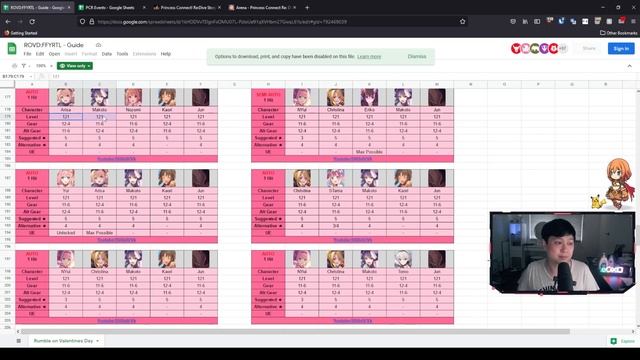The height and width of the screenshot is (360, 640).
Task: Expand the name box dropdown arrow
Action: pyautogui.click(x=31, y=76)
